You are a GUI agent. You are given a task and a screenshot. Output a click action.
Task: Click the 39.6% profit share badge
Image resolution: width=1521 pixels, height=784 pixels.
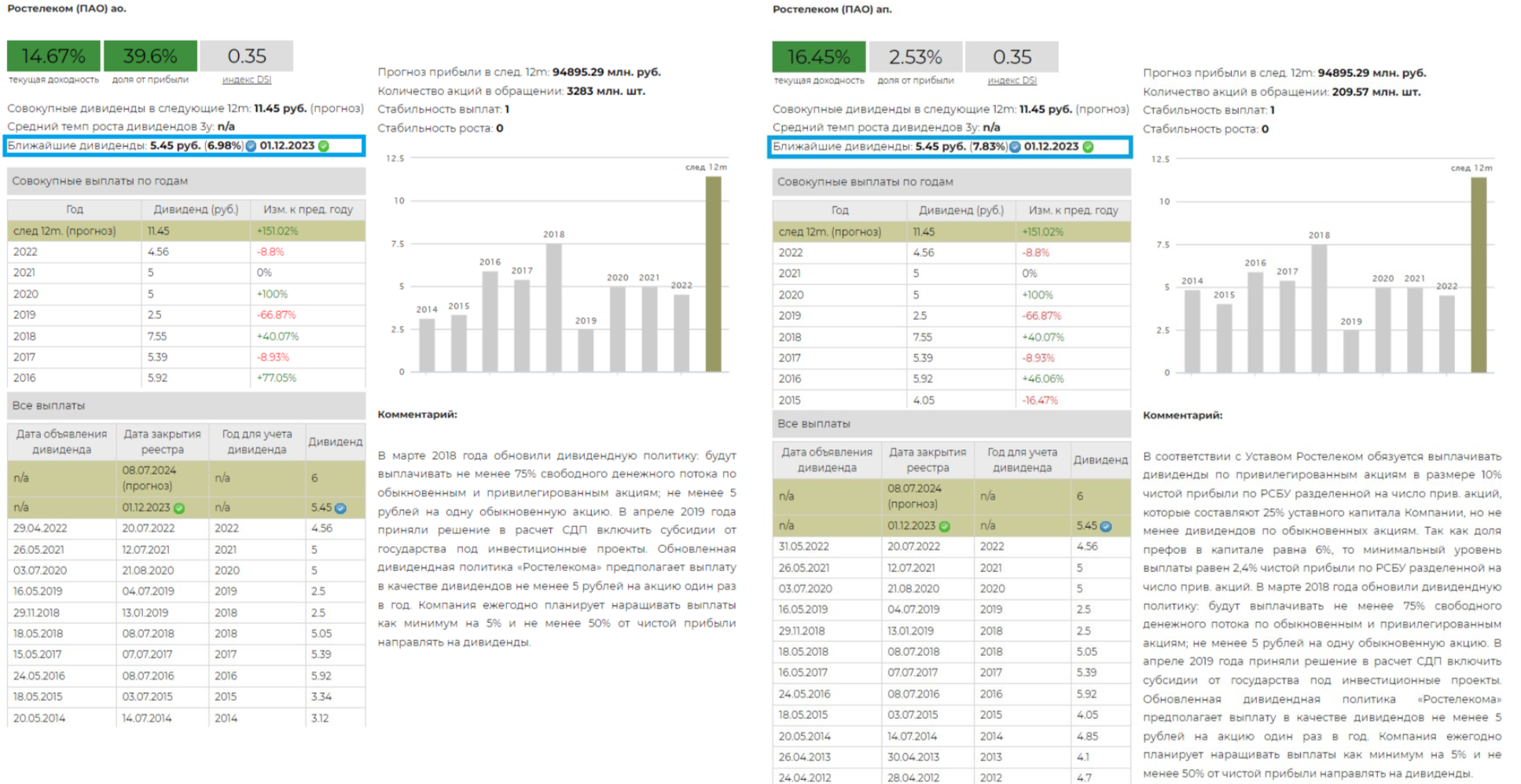coord(150,56)
